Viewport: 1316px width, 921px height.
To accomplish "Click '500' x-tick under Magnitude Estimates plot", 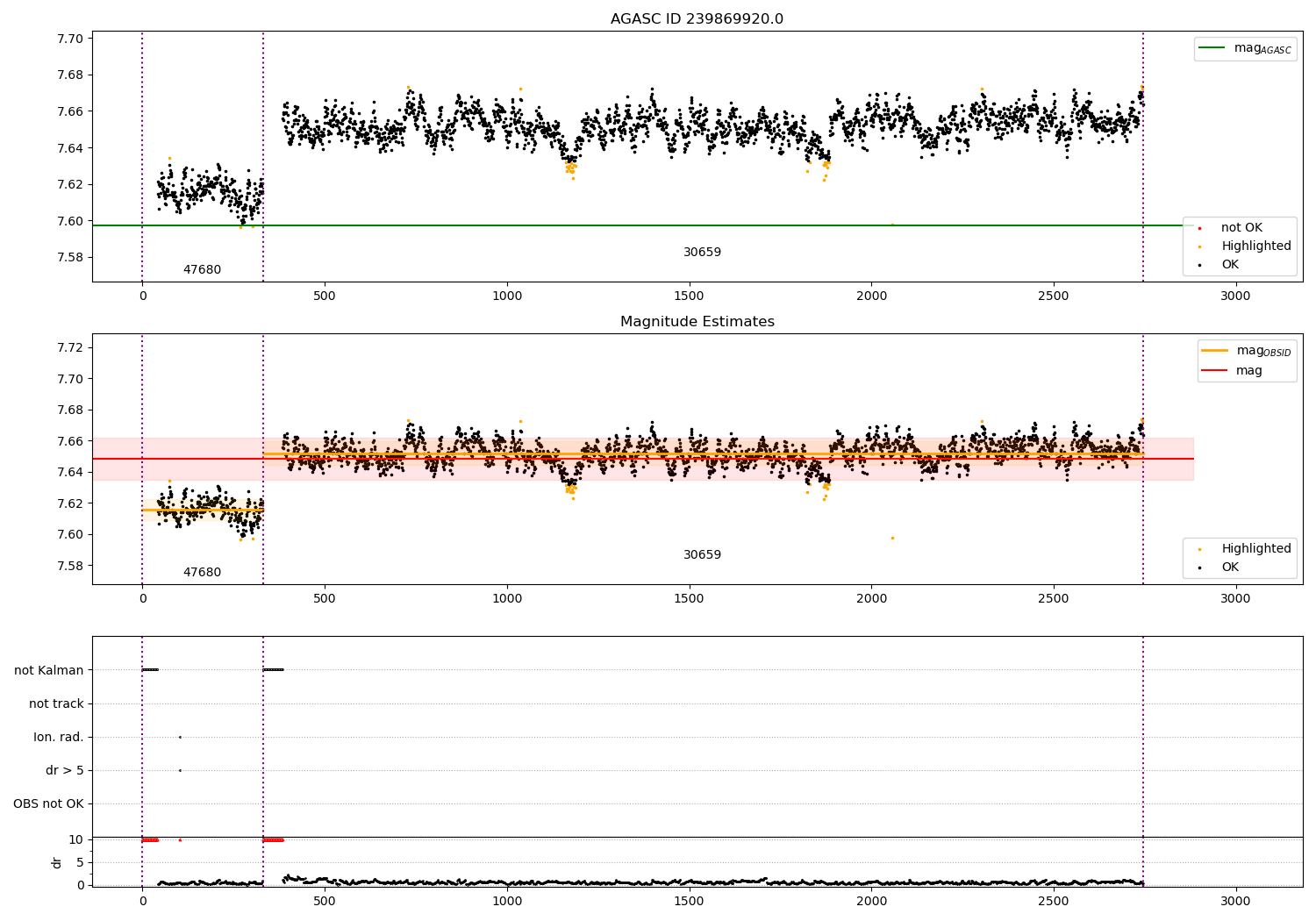I will pos(325,598).
